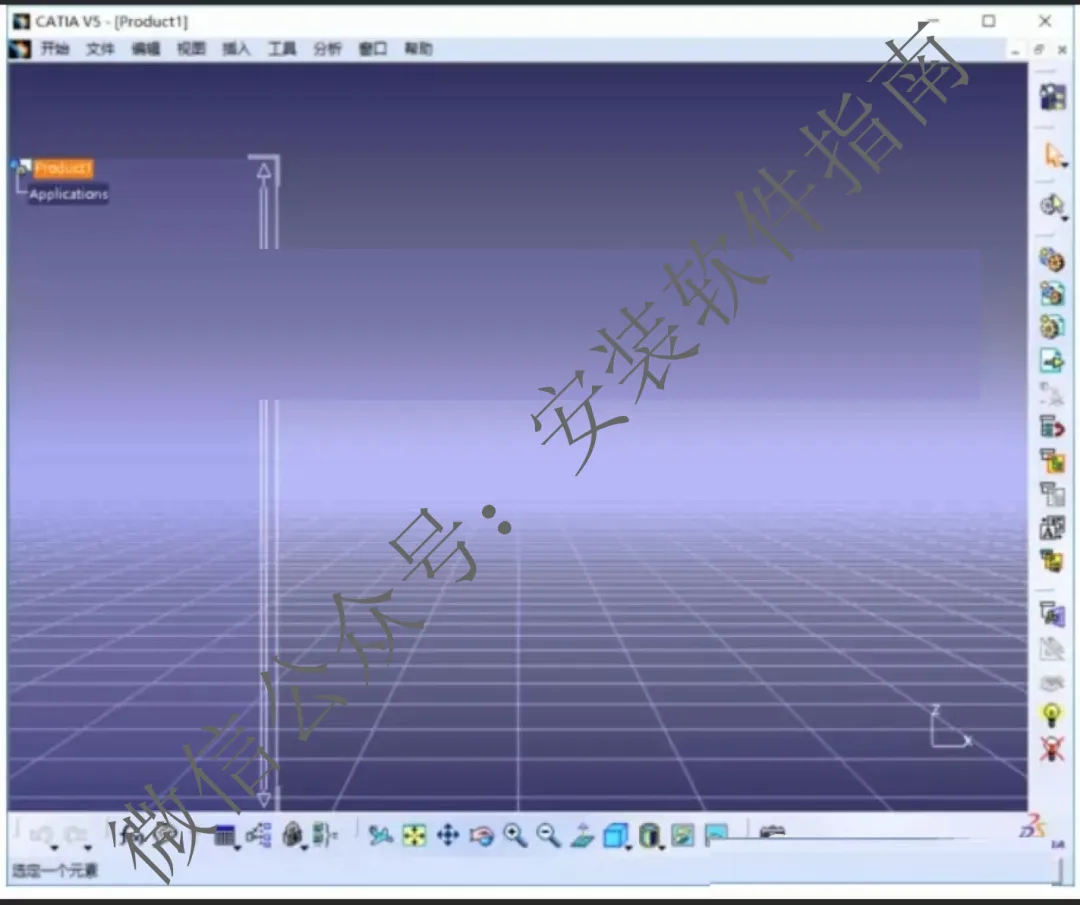Click Fit All In icon

coord(415,835)
